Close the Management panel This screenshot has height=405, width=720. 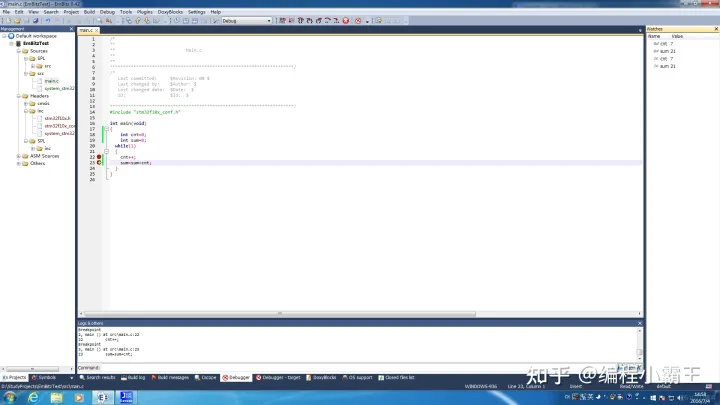pyautogui.click(x=71, y=29)
